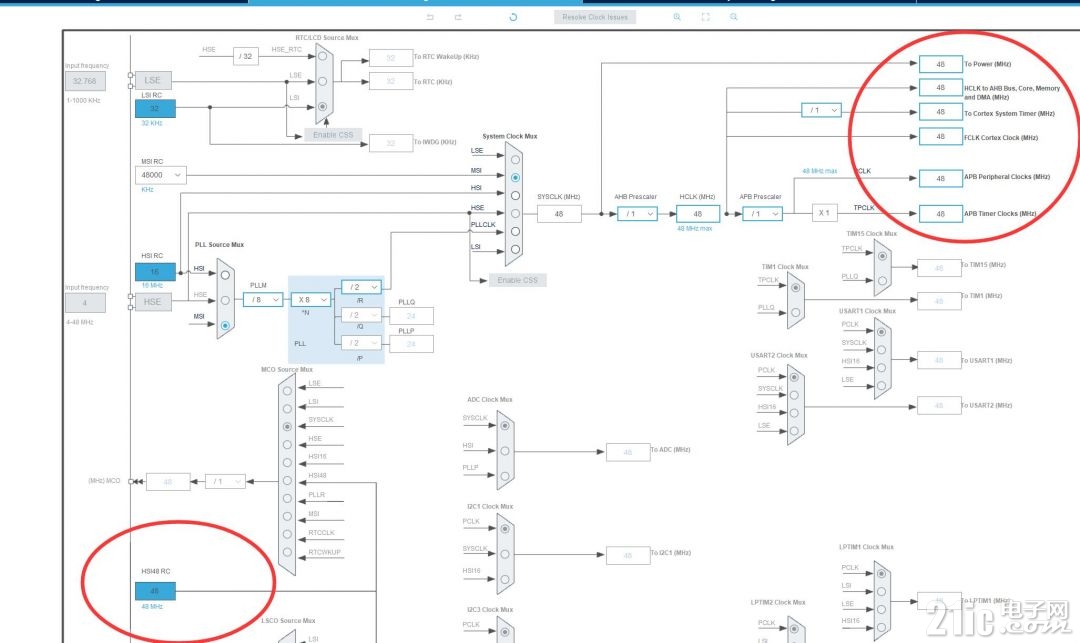
Task: Select PLLP in ADC Clock Mux
Action: 505,476
